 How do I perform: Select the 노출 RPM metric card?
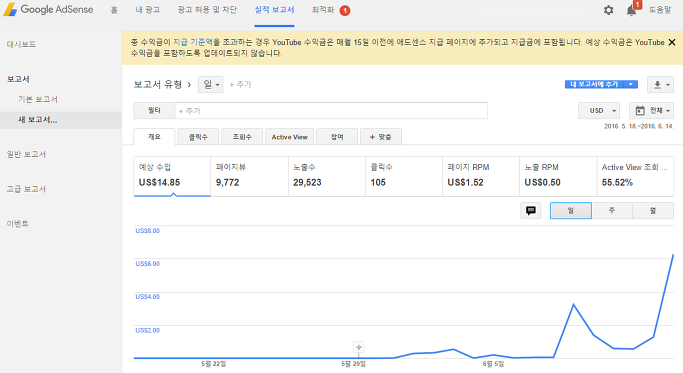tap(558, 176)
